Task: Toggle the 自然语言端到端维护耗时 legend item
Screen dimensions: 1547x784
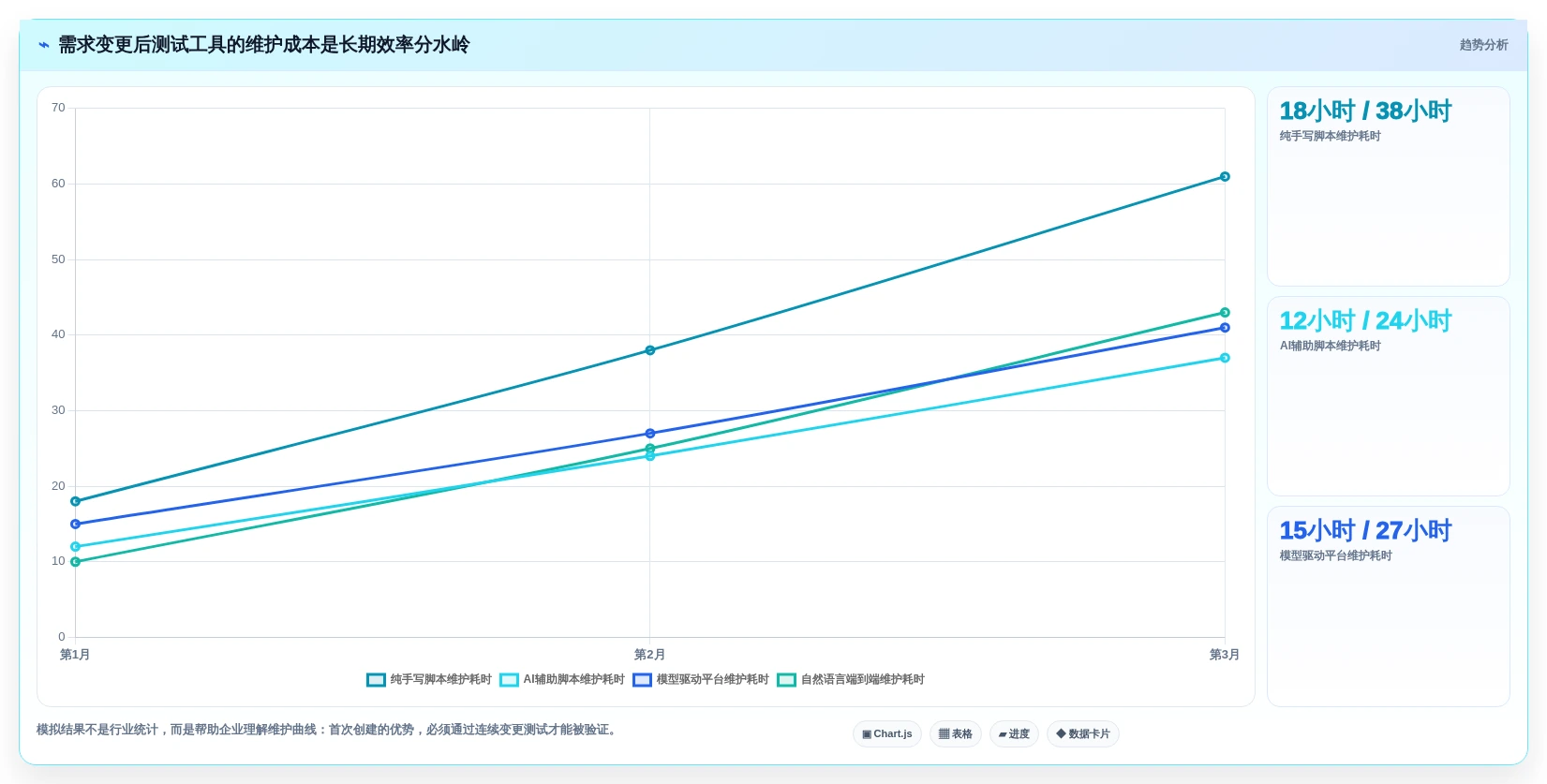Action: [x=851, y=680]
